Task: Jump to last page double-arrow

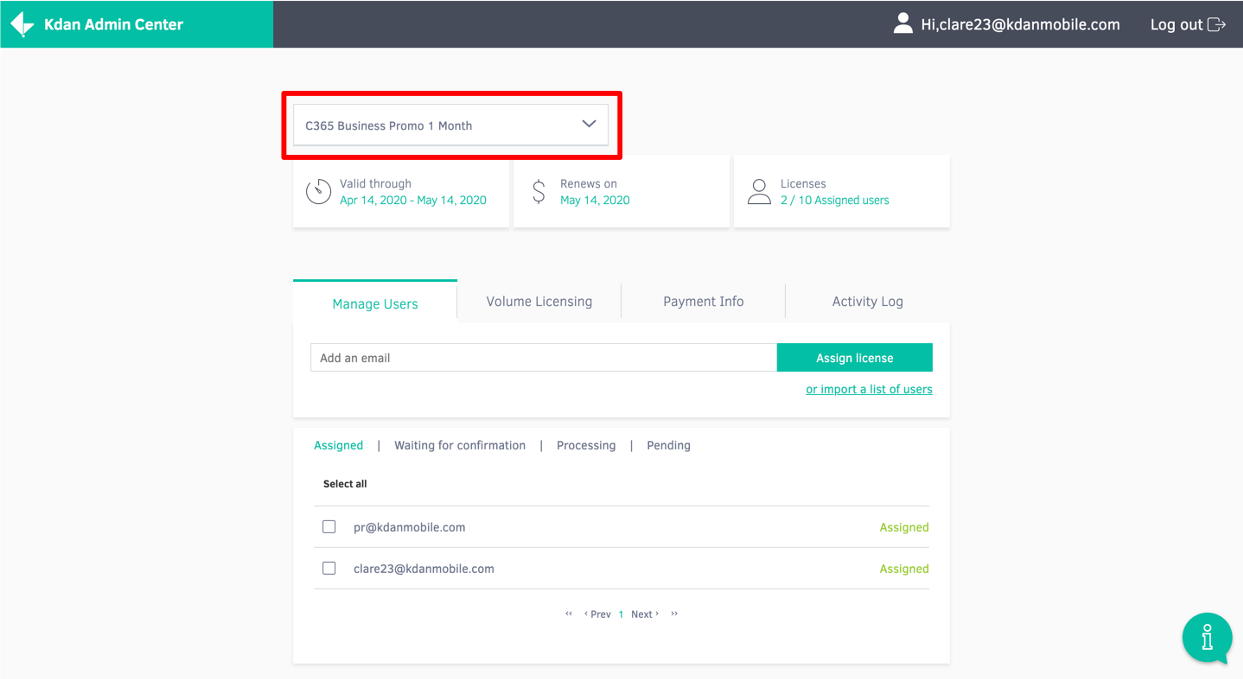Action: (674, 614)
